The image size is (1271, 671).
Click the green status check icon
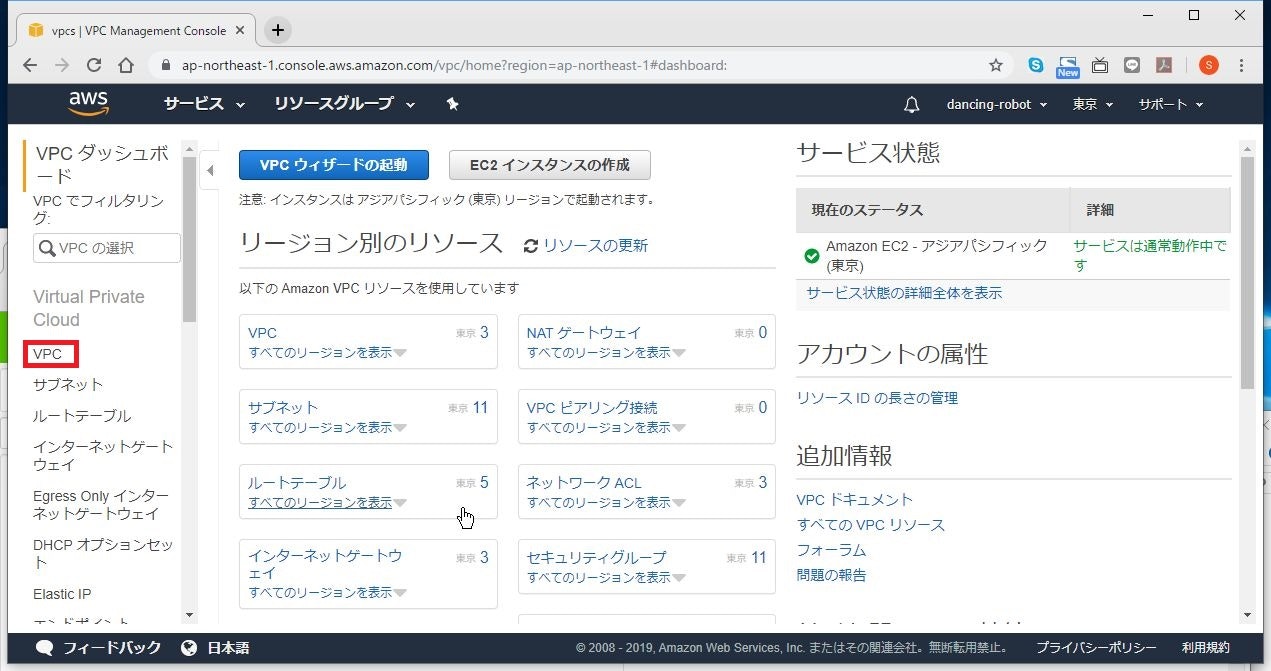812,256
